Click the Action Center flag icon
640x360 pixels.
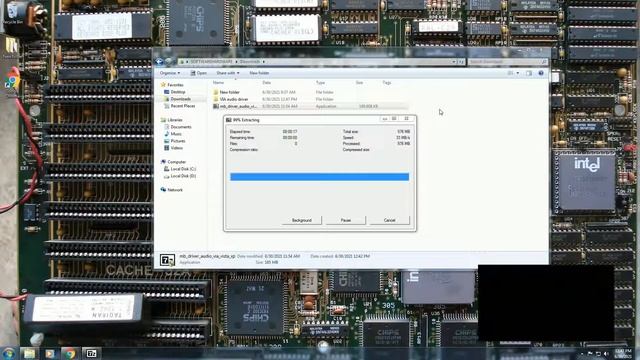point(590,353)
